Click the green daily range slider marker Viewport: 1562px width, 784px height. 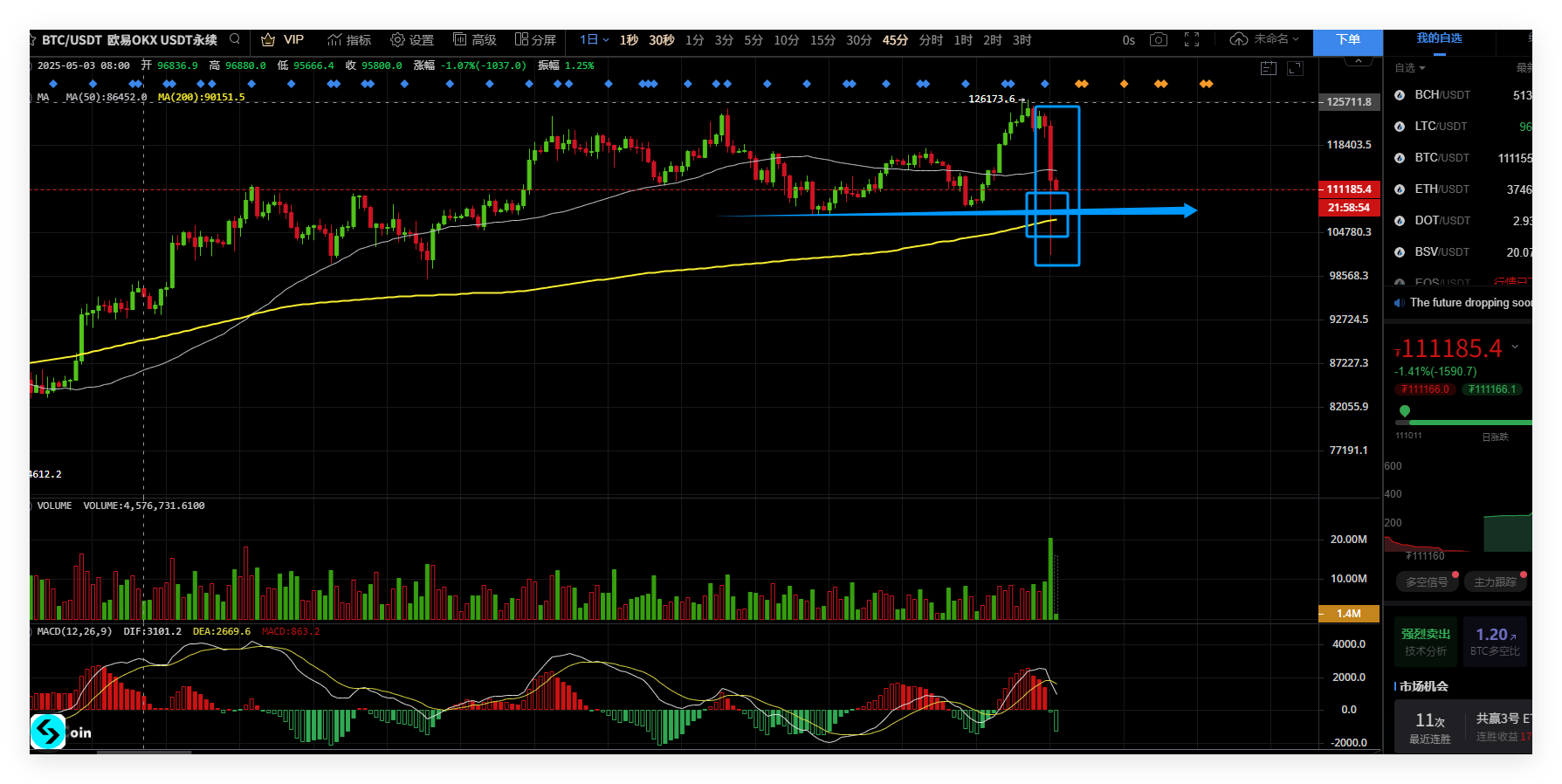[x=1405, y=411]
